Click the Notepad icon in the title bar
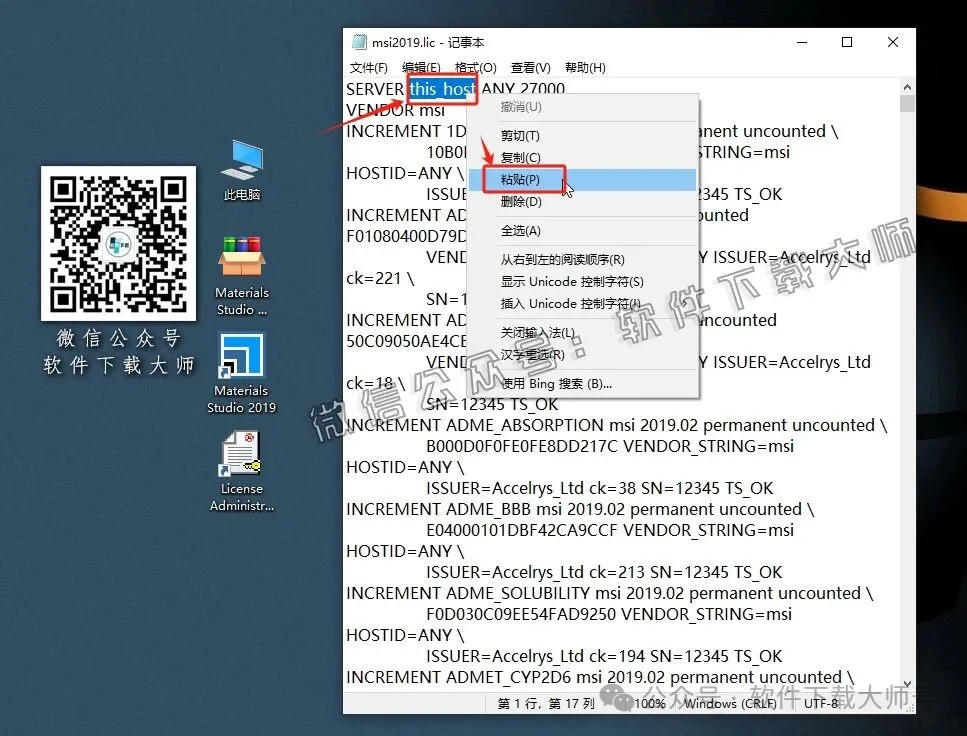 coord(359,42)
